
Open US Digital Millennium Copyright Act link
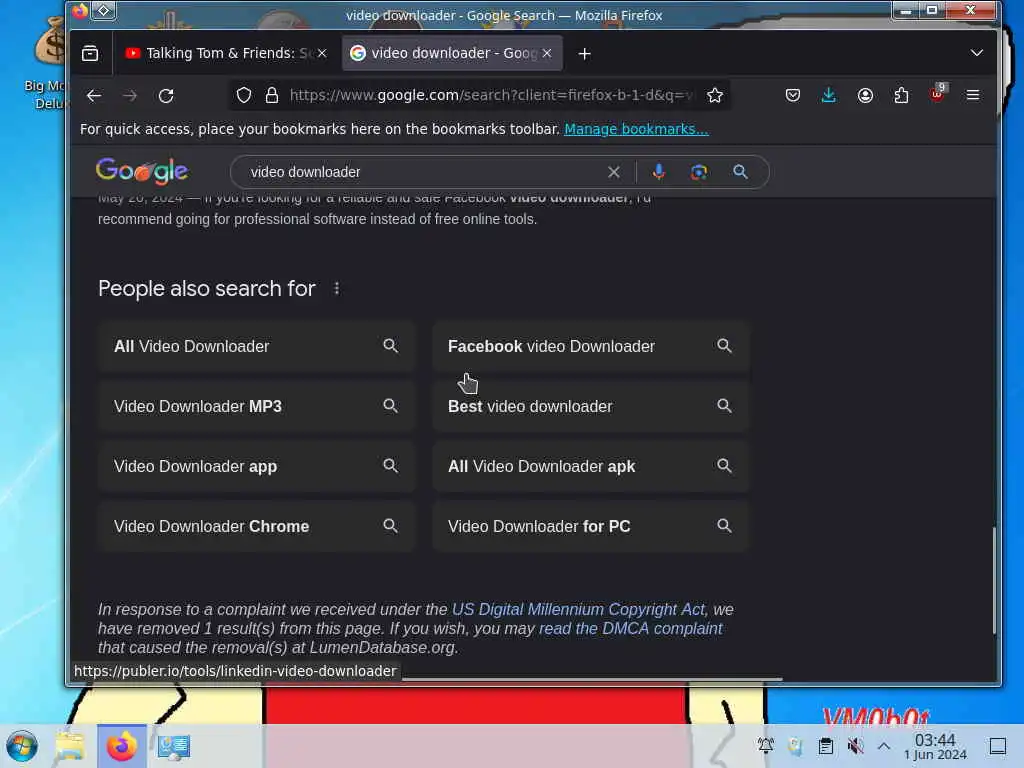point(578,609)
